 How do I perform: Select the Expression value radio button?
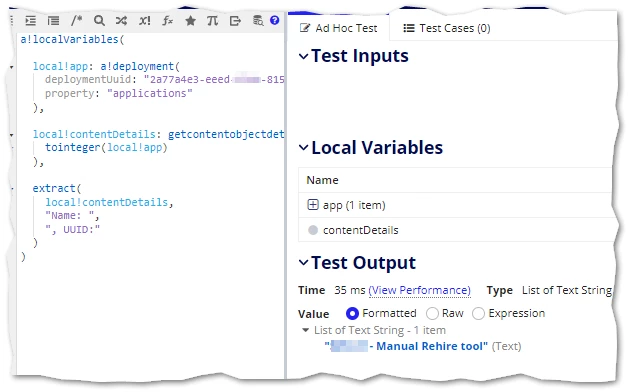pyautogui.click(x=478, y=313)
